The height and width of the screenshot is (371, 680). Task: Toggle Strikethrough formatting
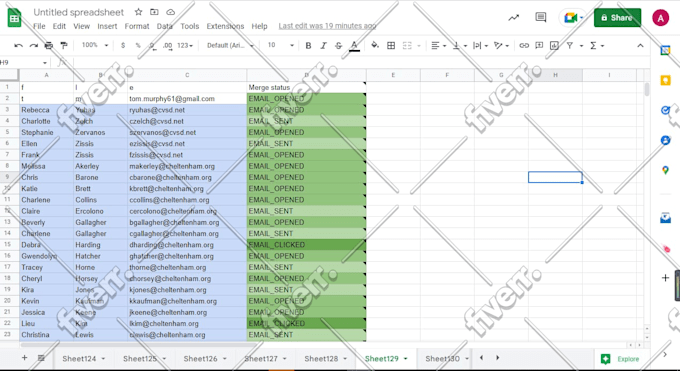coord(339,46)
